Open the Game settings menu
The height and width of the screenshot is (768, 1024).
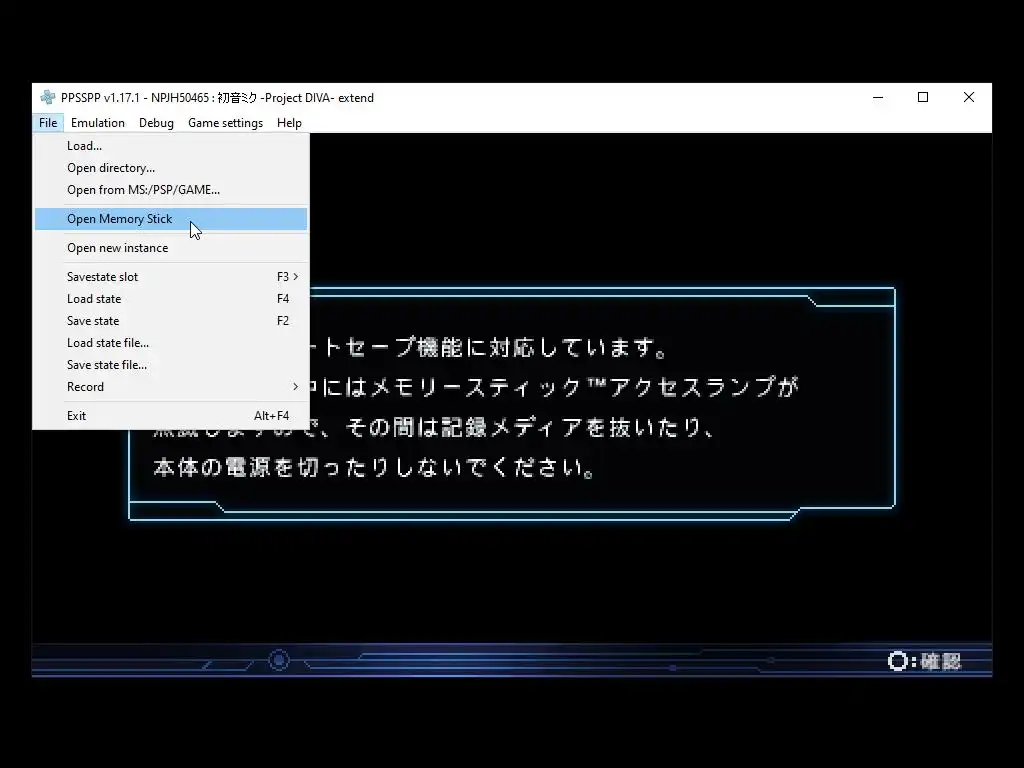point(225,123)
